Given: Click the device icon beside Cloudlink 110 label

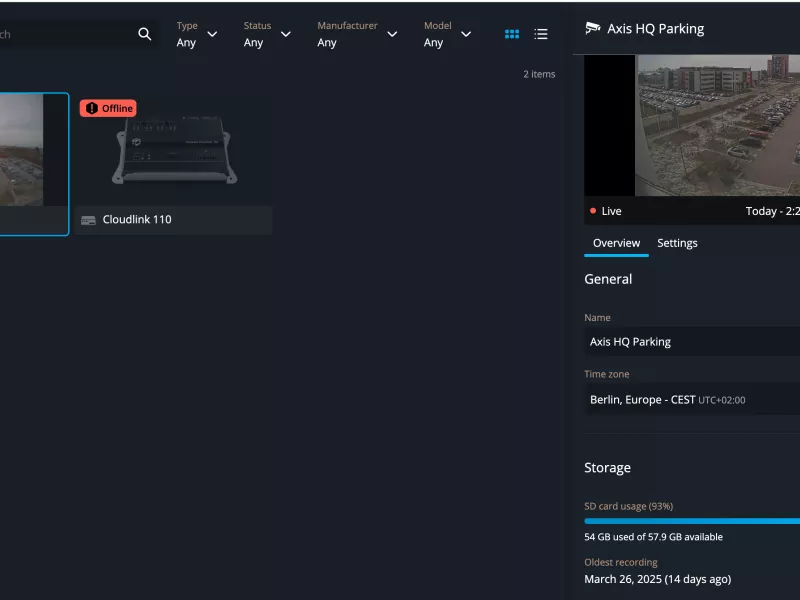Looking at the screenshot, I should (88, 220).
